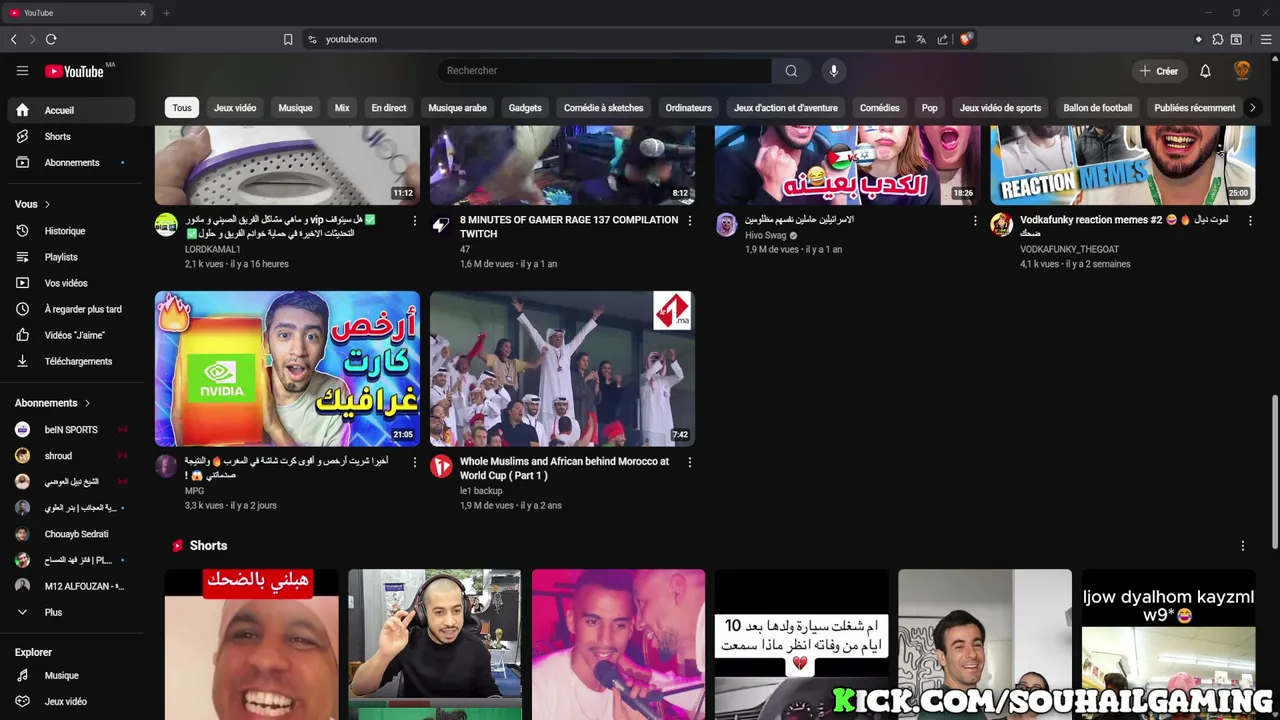Select the Jeux vidéo filter chip
Viewport: 1280px width, 720px height.
tap(235, 108)
